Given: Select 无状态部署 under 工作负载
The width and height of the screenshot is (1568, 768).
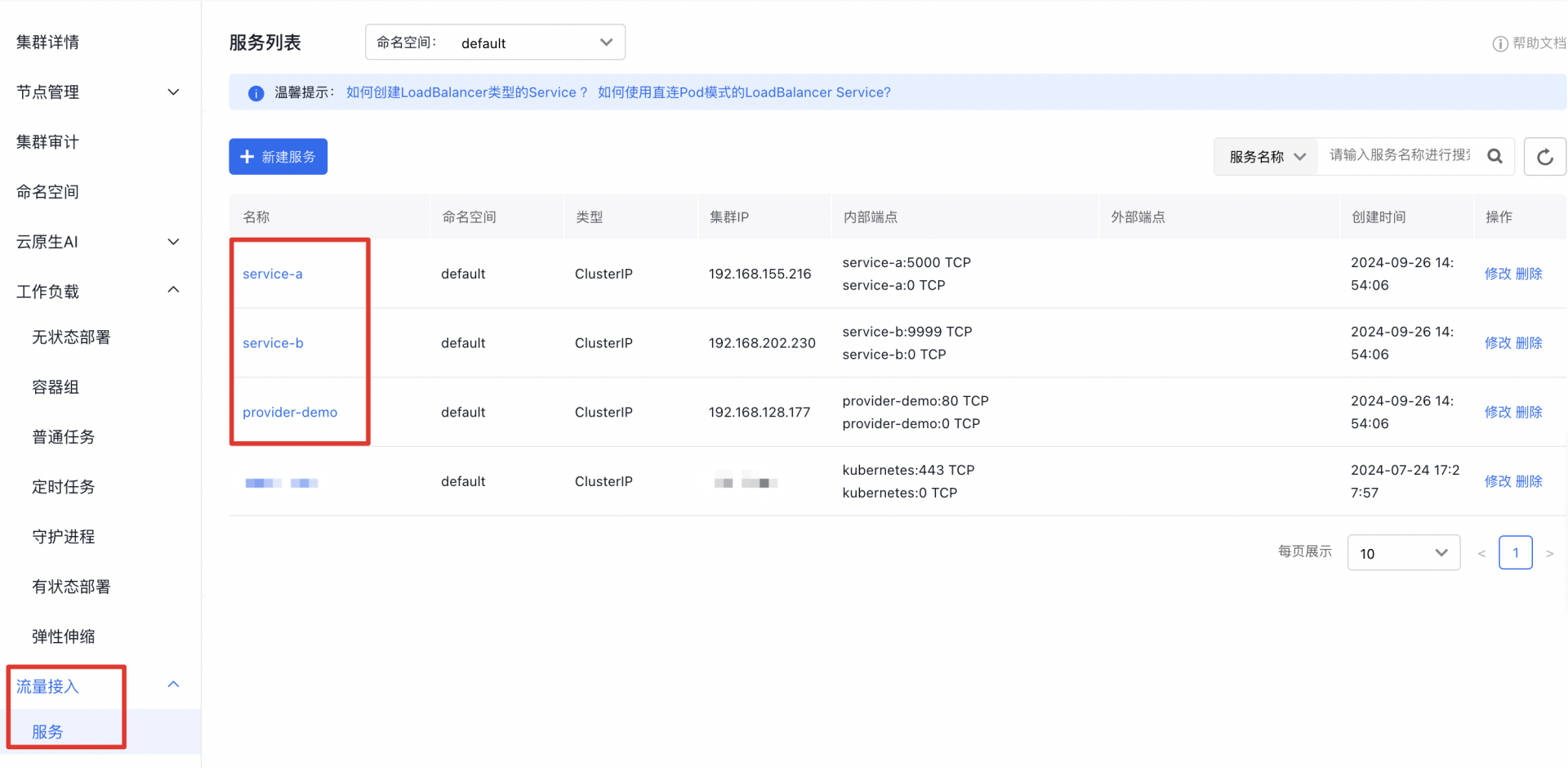Looking at the screenshot, I should click(71, 337).
